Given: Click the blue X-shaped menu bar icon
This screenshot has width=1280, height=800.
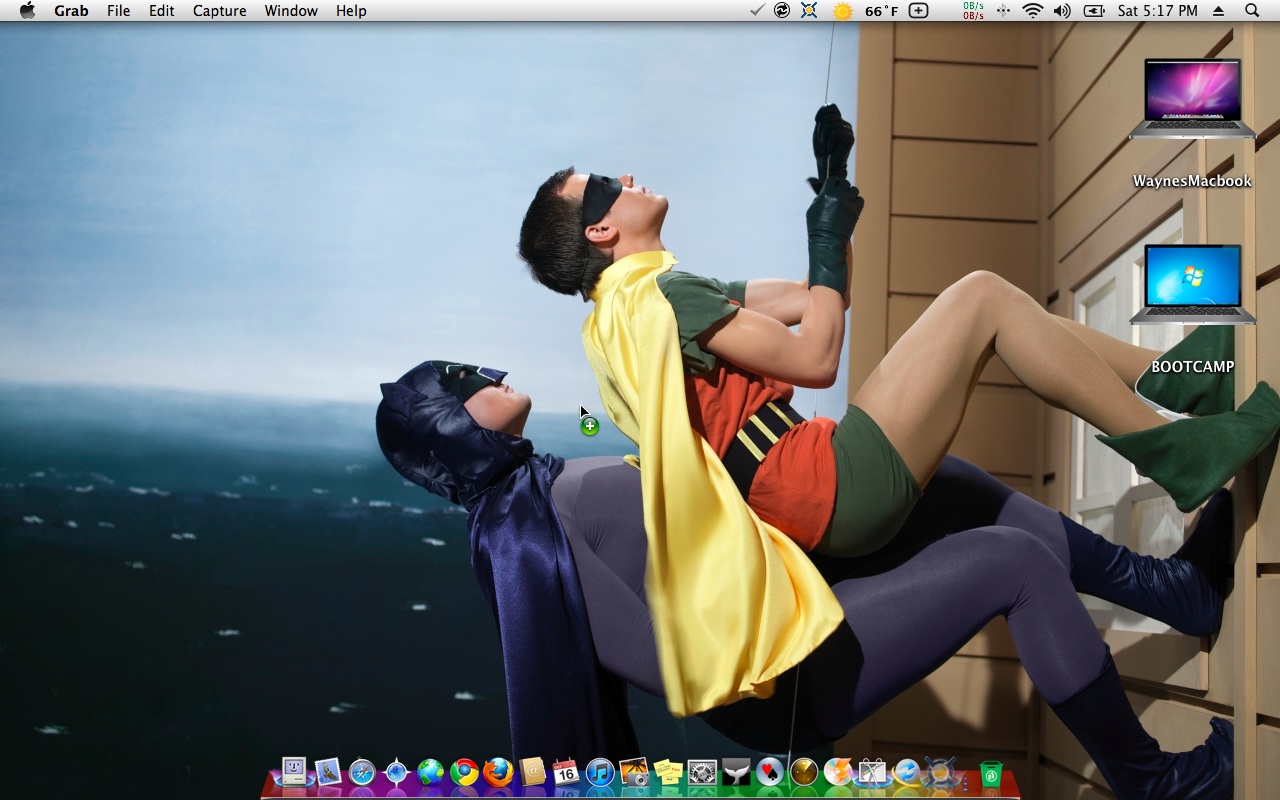Looking at the screenshot, I should point(809,11).
